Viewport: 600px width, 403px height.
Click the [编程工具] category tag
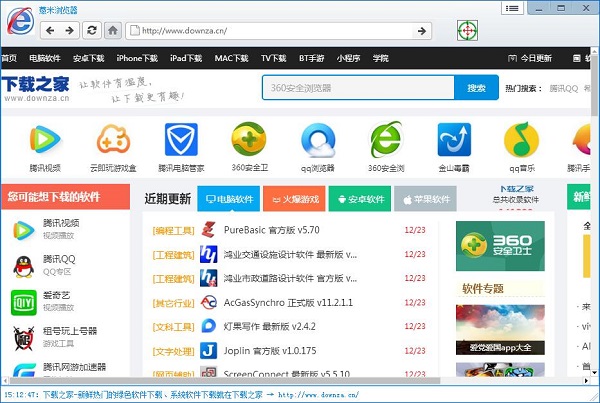pyautogui.click(x=173, y=230)
